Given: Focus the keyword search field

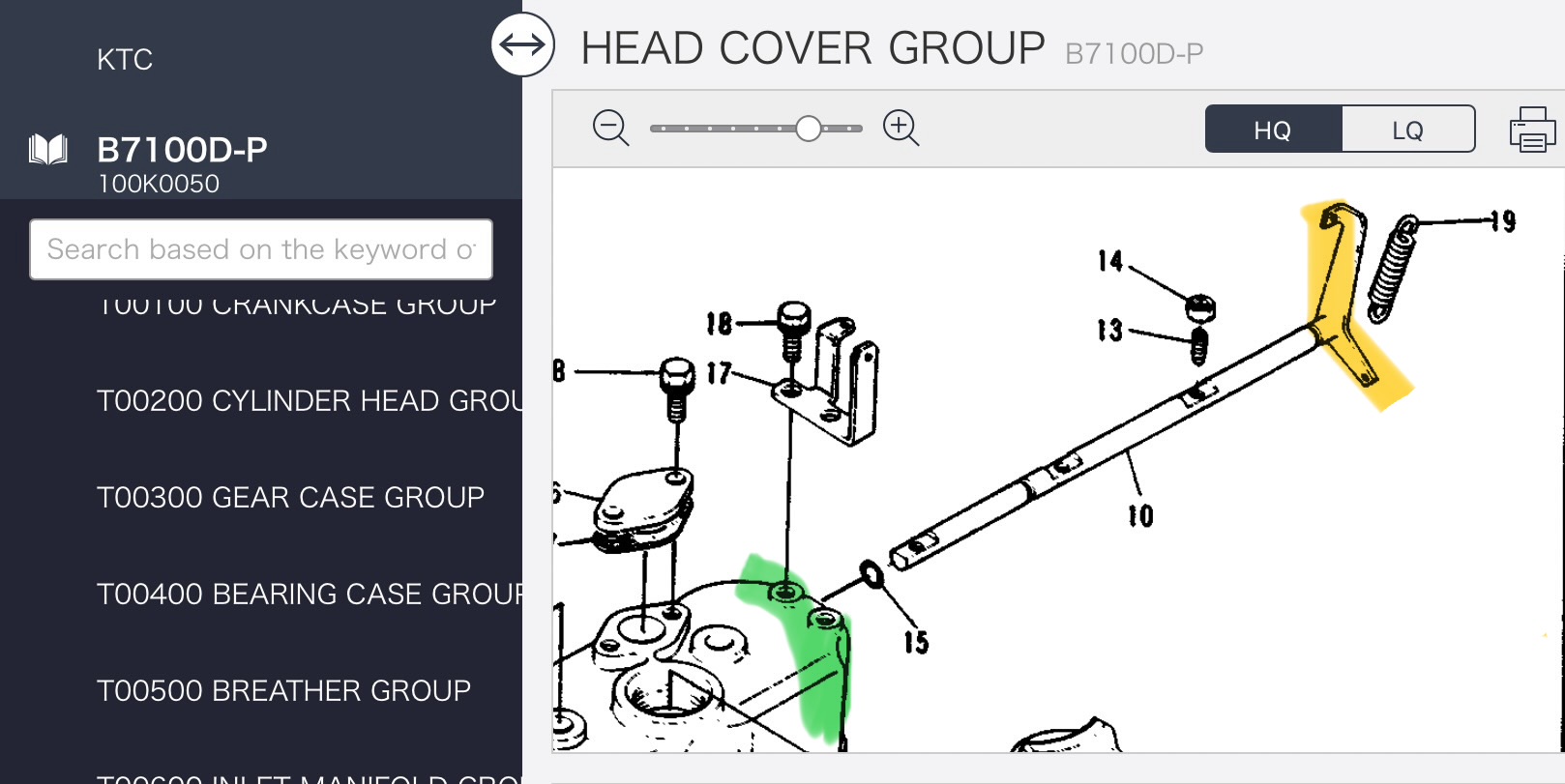Looking at the screenshot, I should coord(261,249).
